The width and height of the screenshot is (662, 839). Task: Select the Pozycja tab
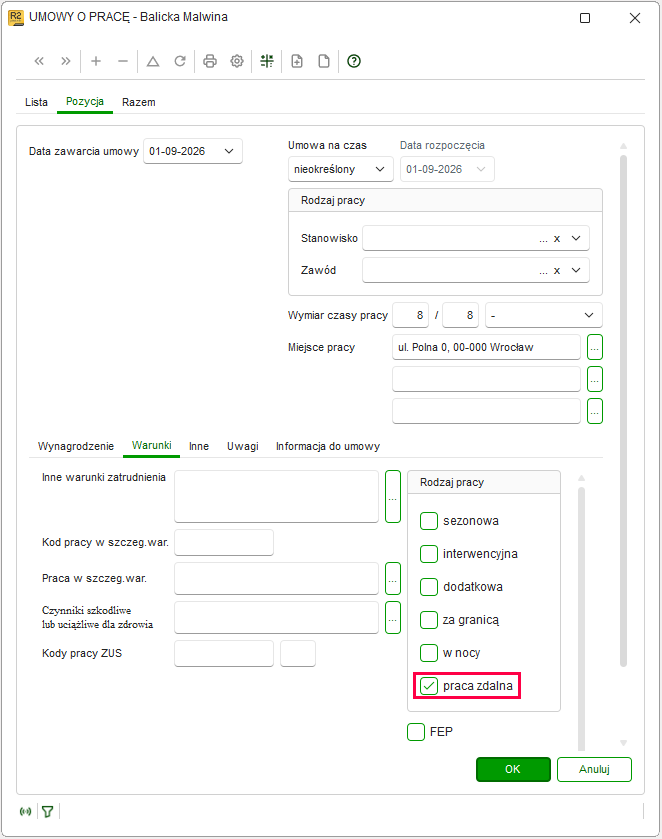tap(85, 102)
